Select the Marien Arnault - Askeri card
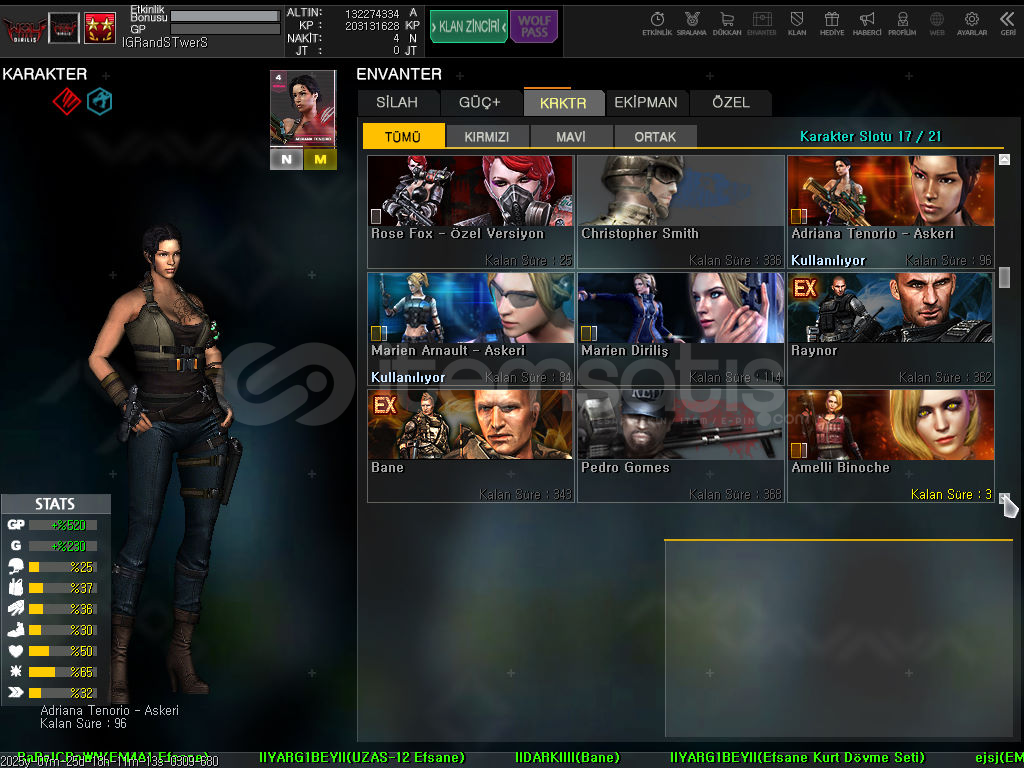The width and height of the screenshot is (1024, 768). coord(471,329)
